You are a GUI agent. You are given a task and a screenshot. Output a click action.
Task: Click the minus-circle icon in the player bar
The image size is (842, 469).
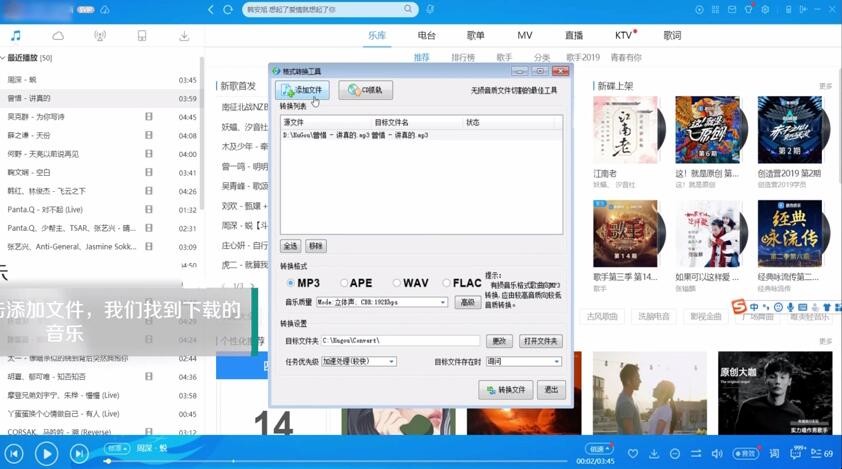(675, 454)
